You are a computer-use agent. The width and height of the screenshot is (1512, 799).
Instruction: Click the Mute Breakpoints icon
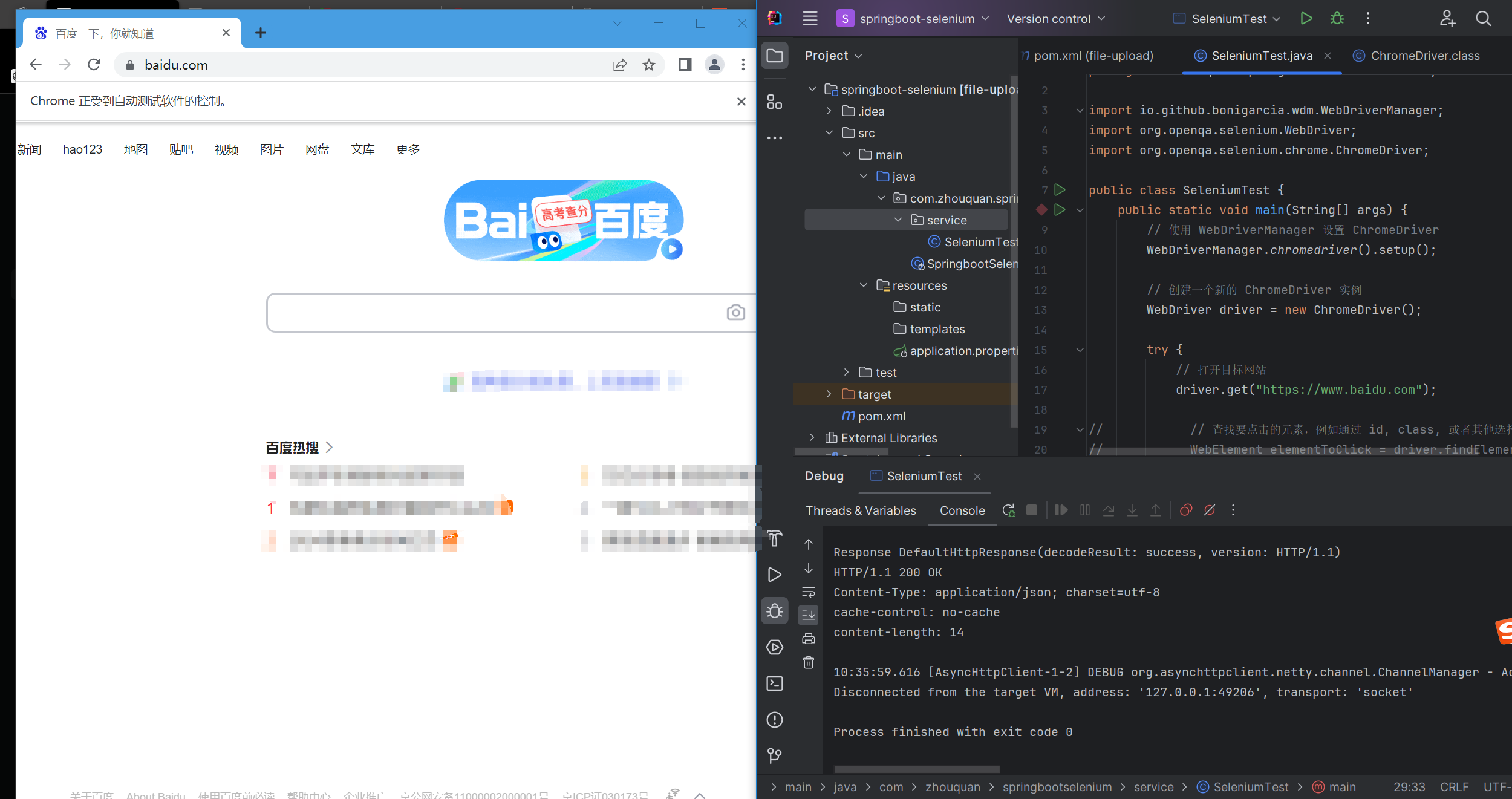(x=1210, y=510)
